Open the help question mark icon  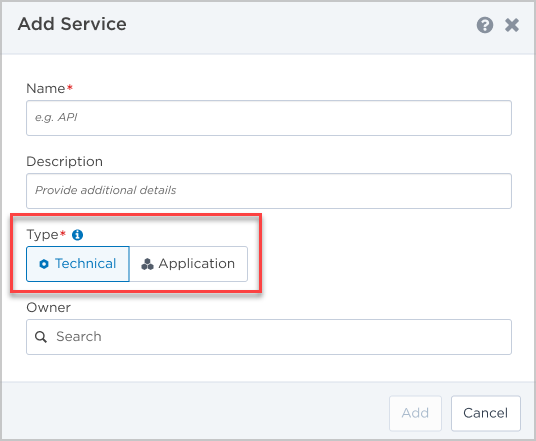[485, 25]
